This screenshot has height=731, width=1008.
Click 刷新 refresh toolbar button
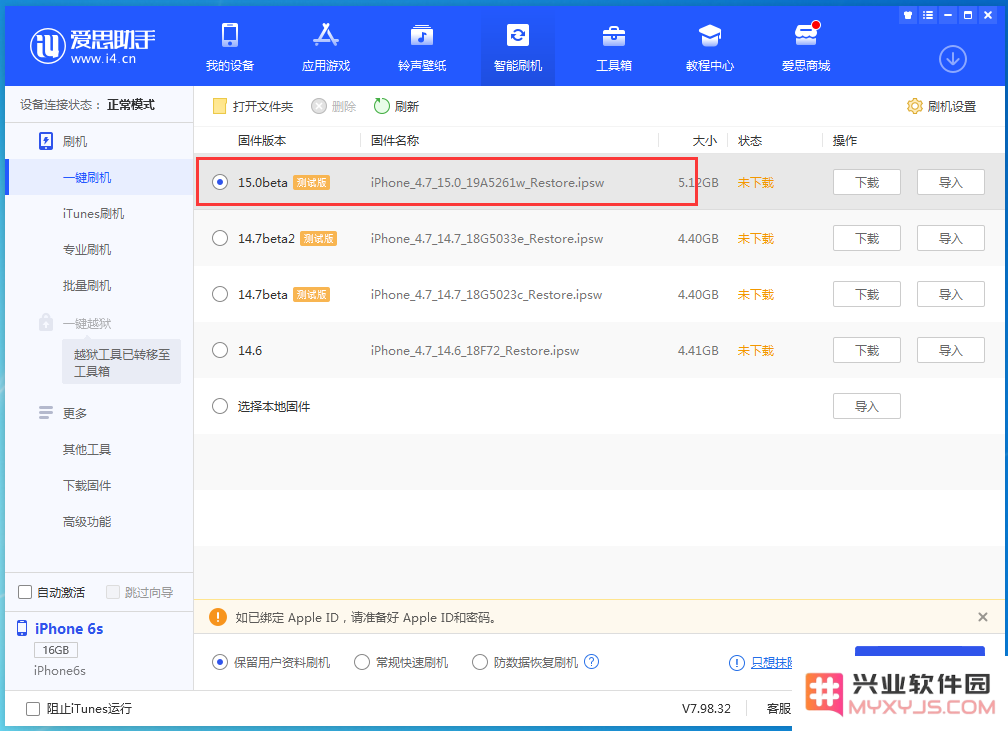click(396, 106)
